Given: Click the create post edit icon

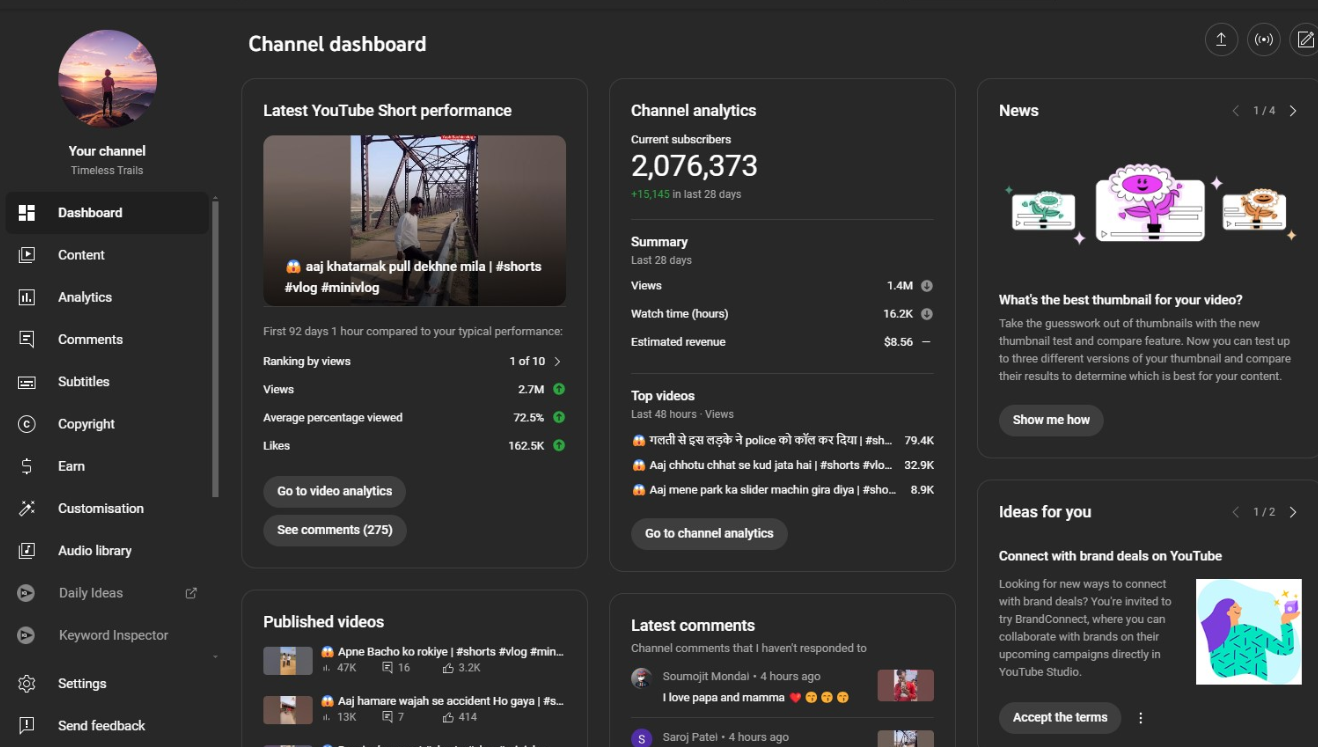Looking at the screenshot, I should click(1305, 40).
